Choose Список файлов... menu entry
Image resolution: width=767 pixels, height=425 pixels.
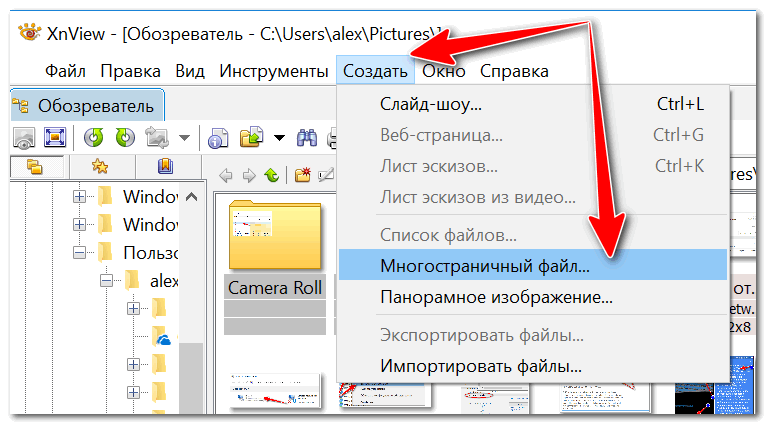pyautogui.click(x=533, y=235)
